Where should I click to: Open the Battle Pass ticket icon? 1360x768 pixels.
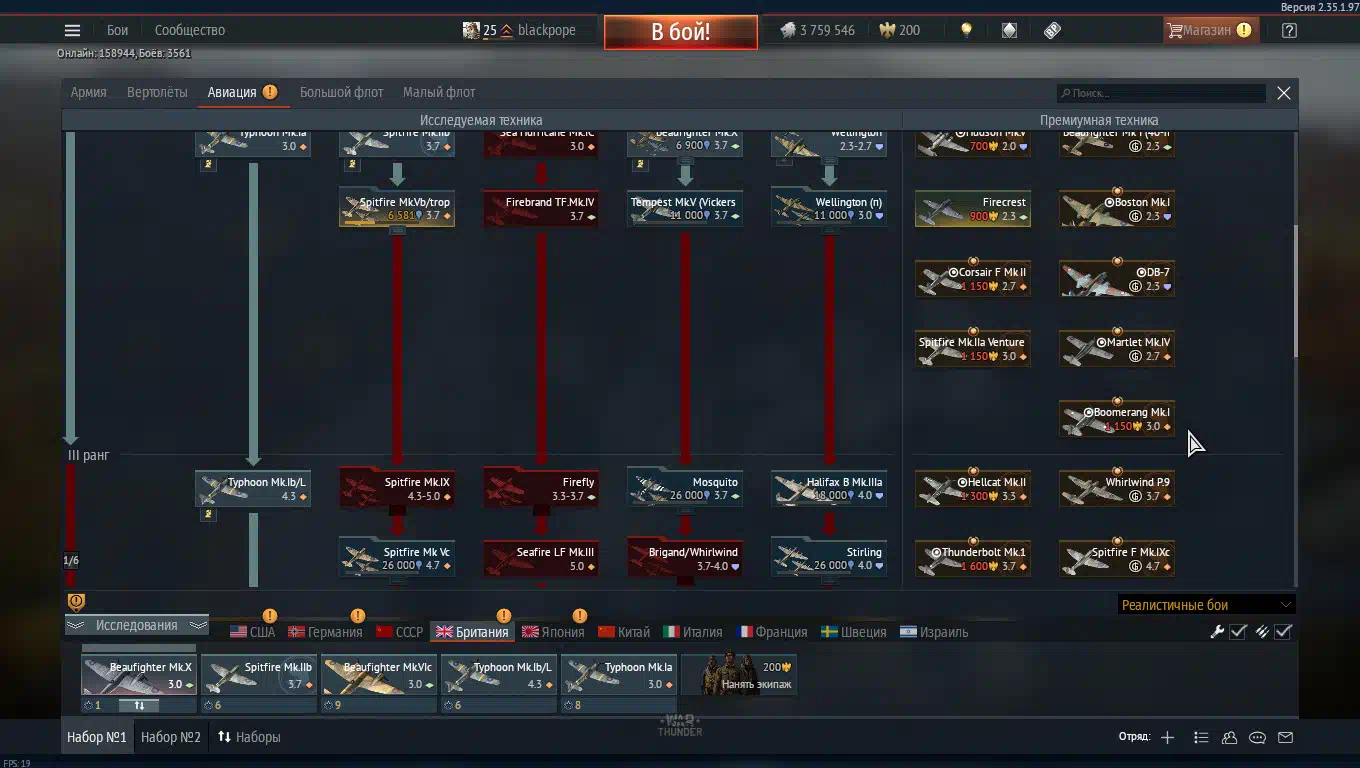(1052, 30)
